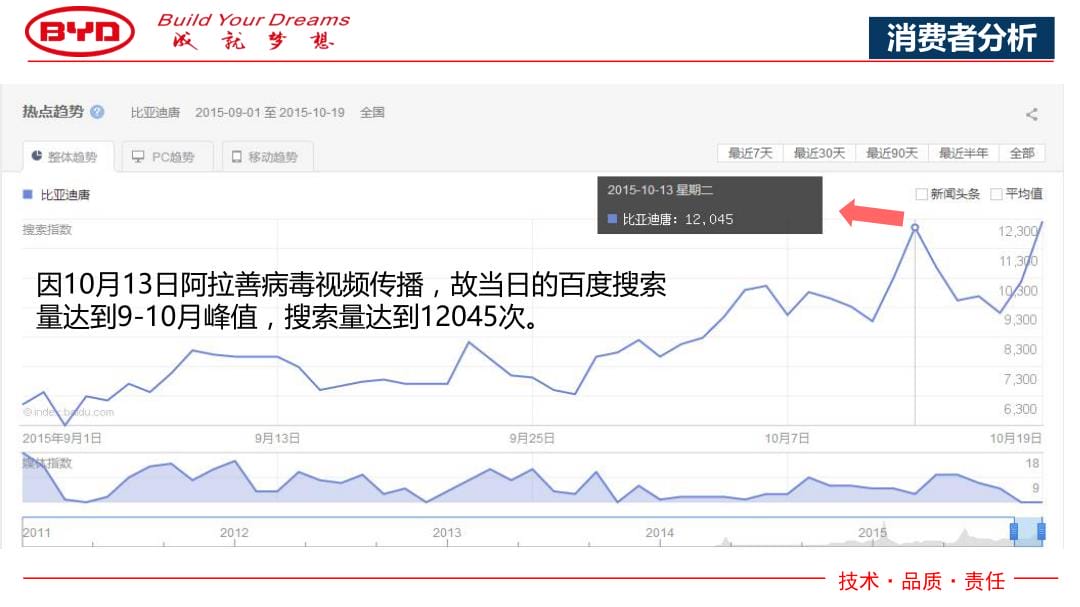Click the Build Your Dreams slogan
Image resolution: width=1080 pixels, height=607 pixels.
[x=254, y=20]
